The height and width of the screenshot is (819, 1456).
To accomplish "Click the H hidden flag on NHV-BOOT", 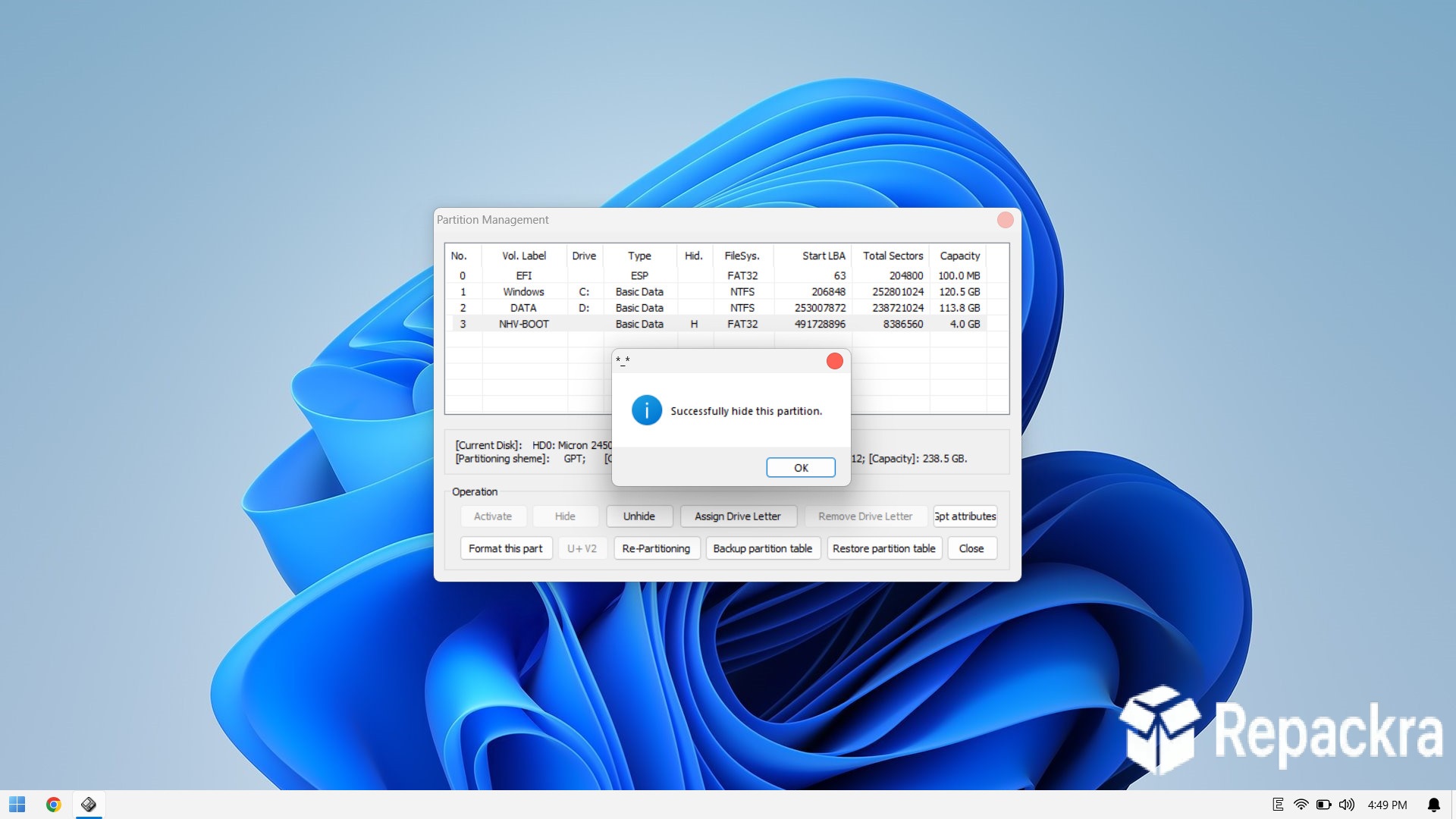I will click(694, 324).
